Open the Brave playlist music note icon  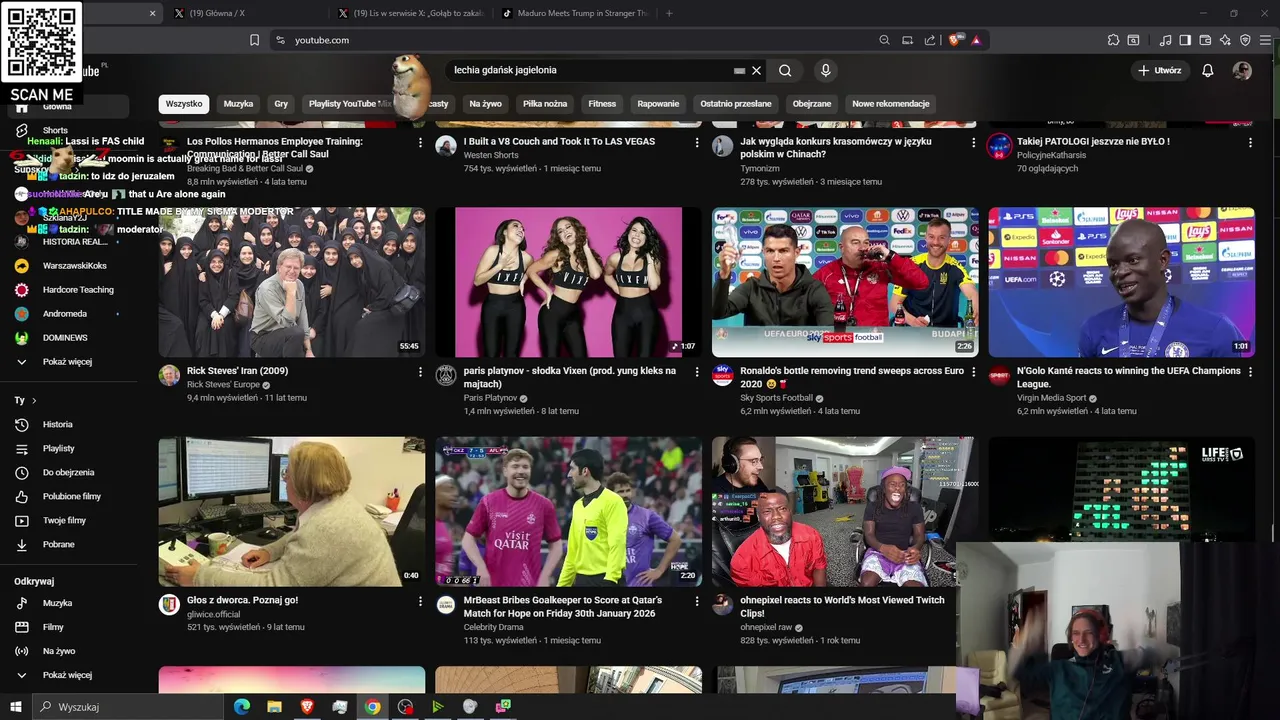(x=1165, y=40)
